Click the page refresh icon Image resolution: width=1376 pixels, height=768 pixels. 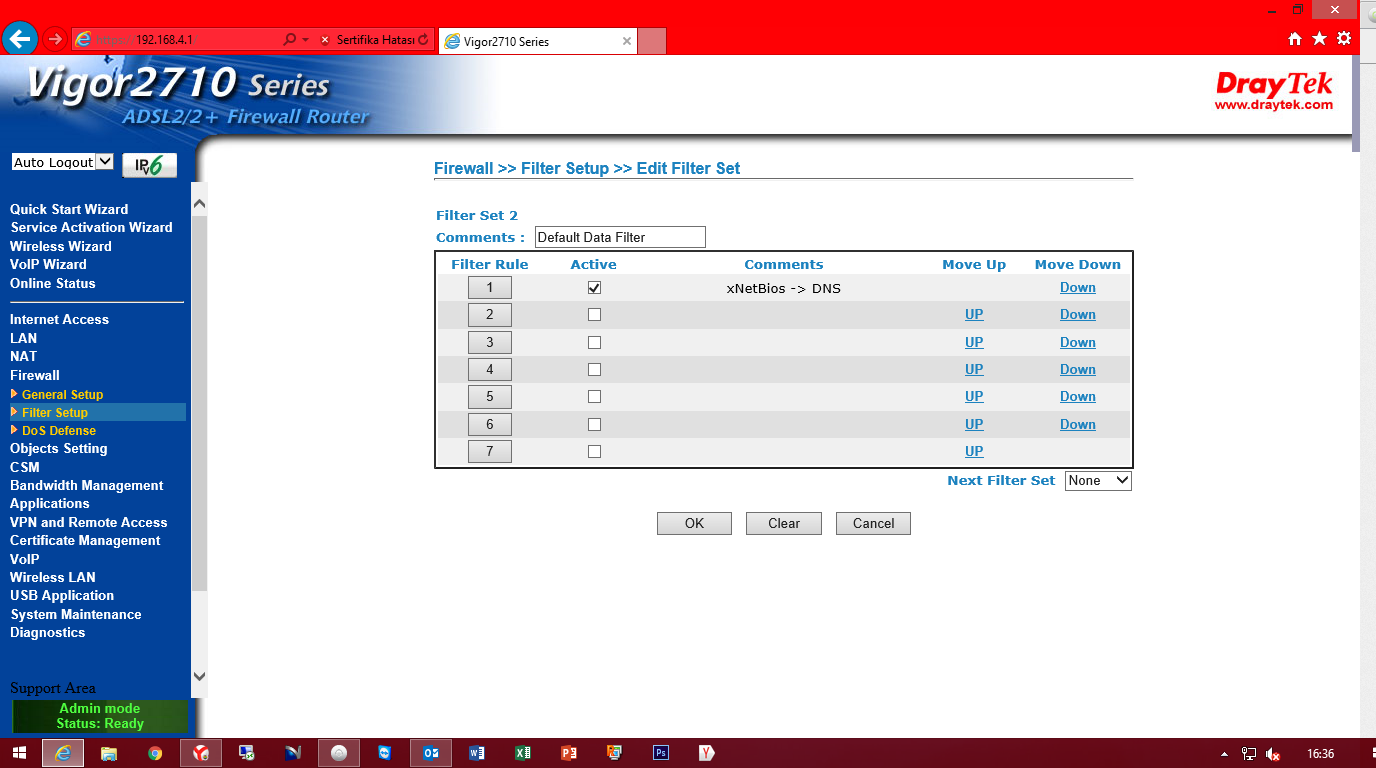tap(424, 40)
